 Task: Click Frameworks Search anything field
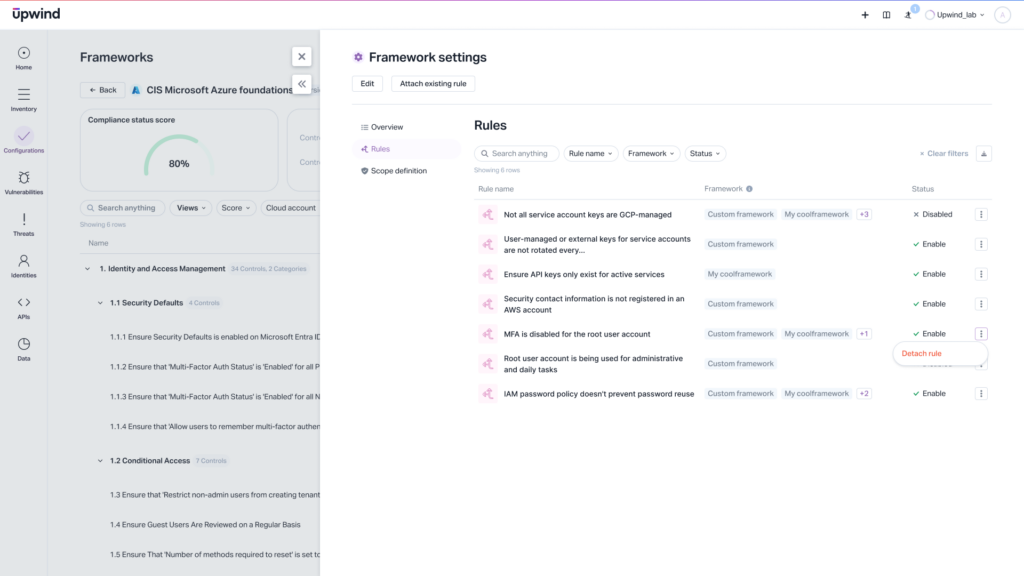pyautogui.click(x=122, y=208)
